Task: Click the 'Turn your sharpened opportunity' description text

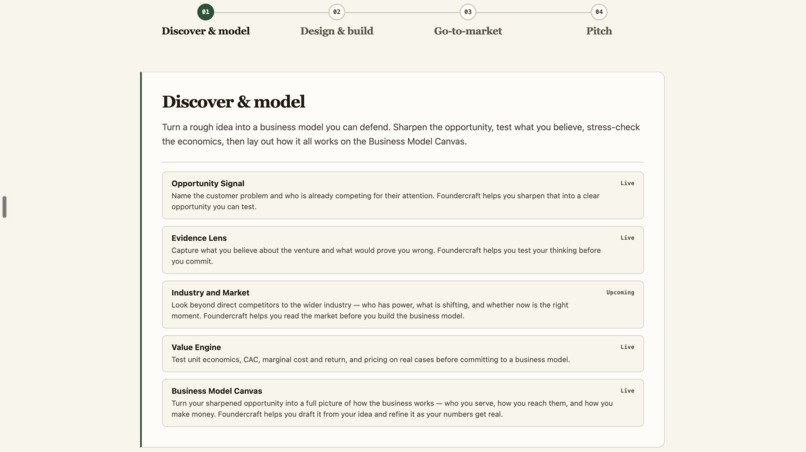Action: pyautogui.click(x=392, y=408)
